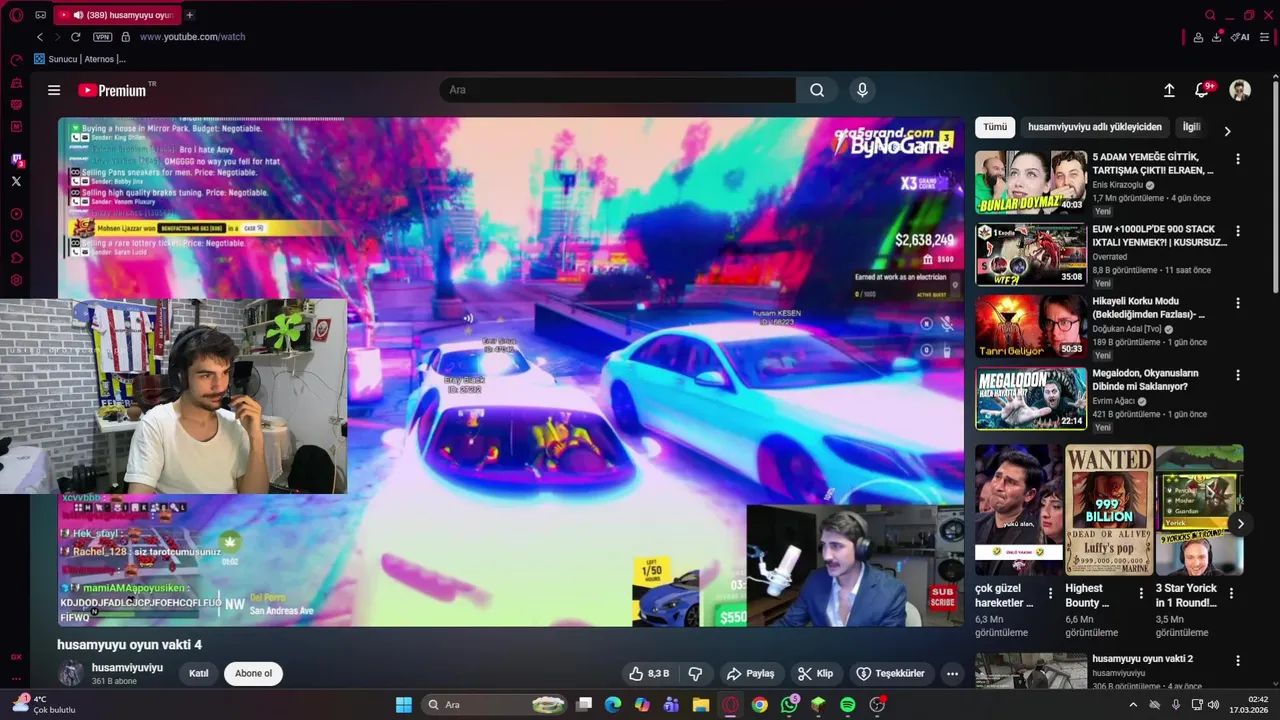The image size is (1280, 720).
Task: Open YouTube notifications bell
Action: click(x=1202, y=90)
